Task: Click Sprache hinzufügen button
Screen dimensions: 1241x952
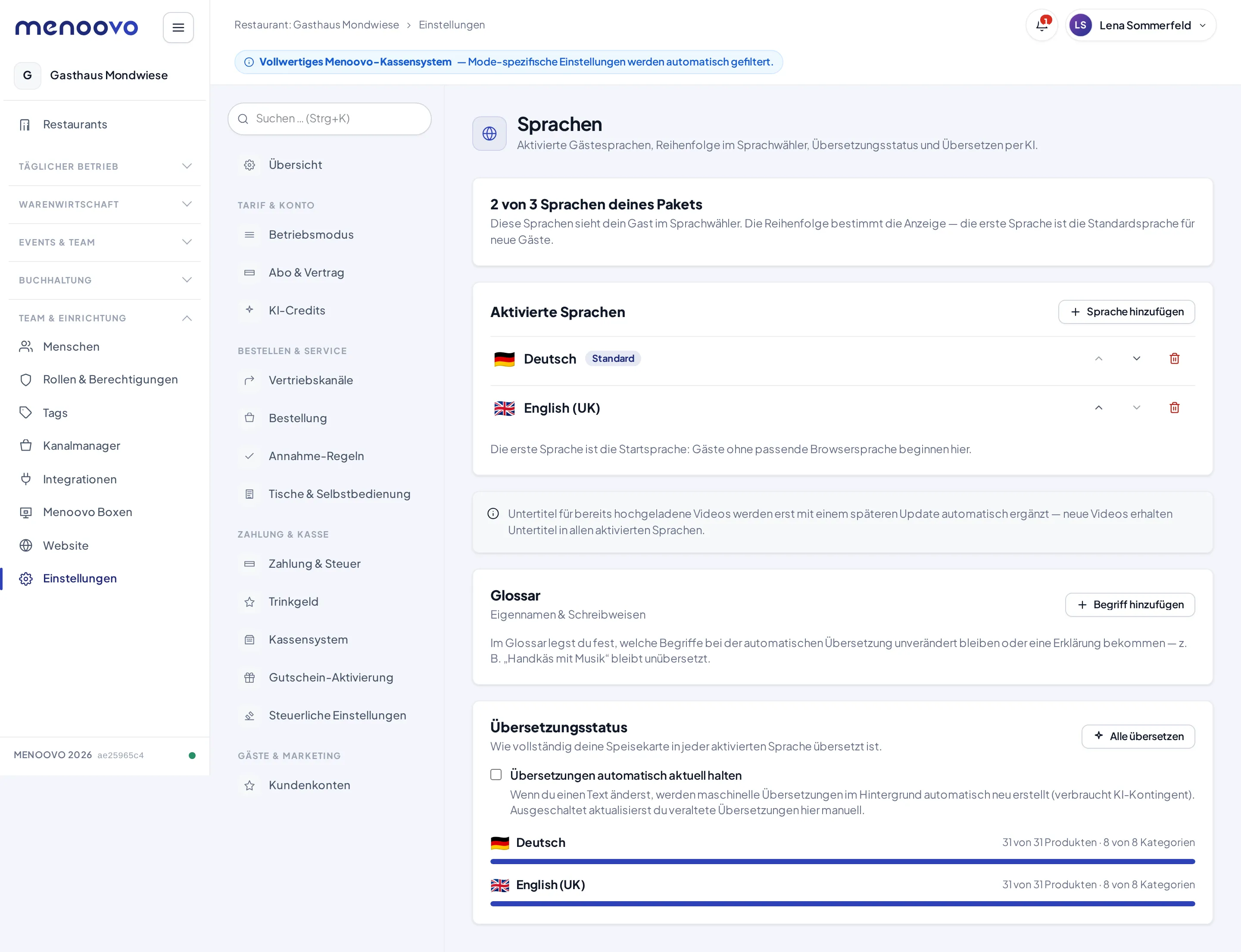Action: 1126,312
